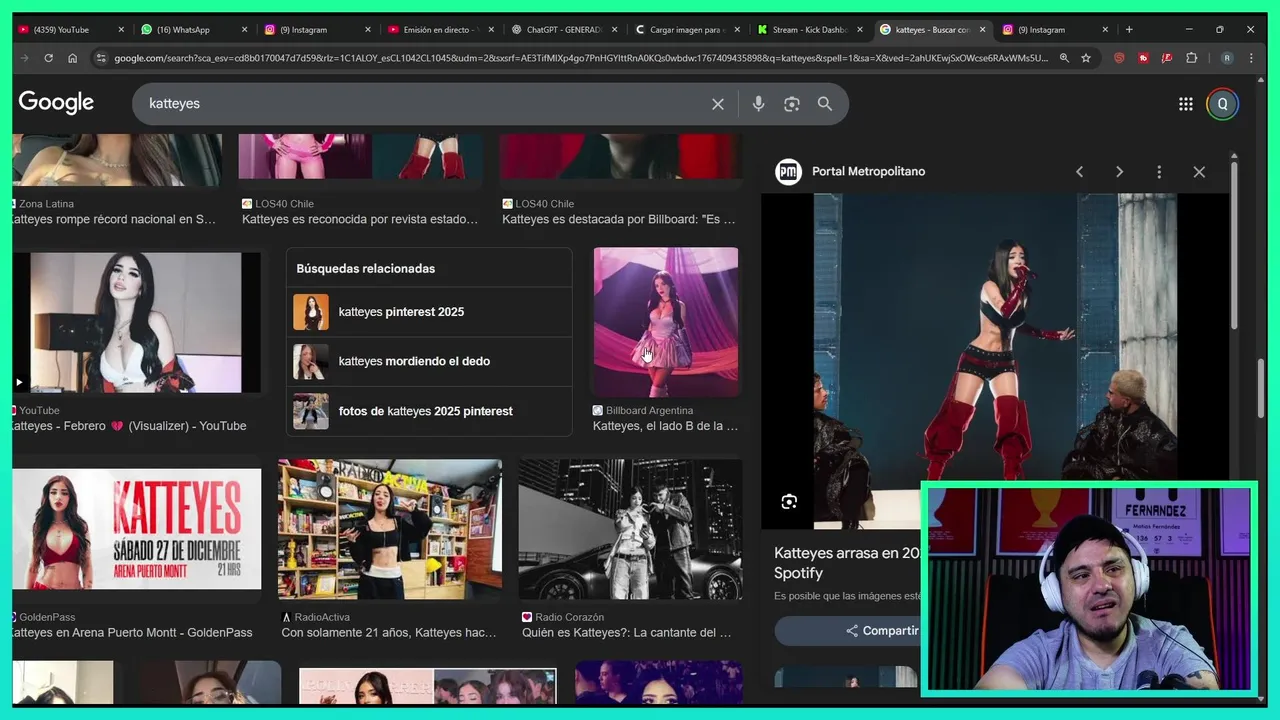Screen dimensions: 1280x720
Task: Show previous image in preview panel
Action: [1080, 172]
